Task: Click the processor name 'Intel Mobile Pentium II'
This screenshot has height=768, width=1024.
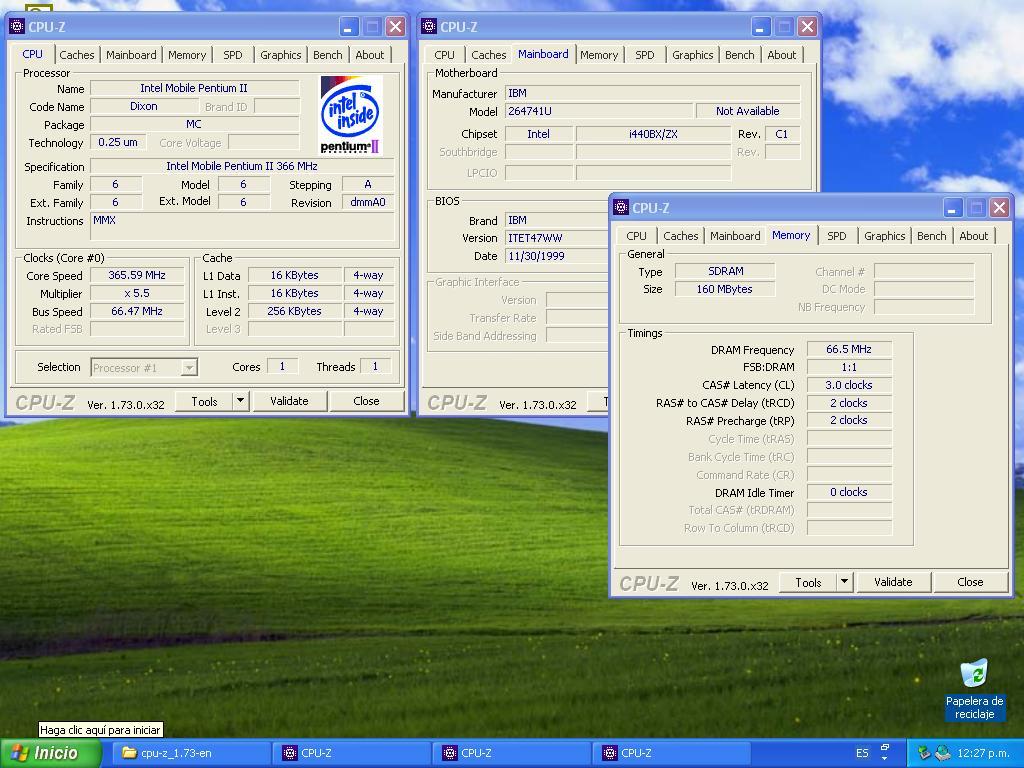Action: [x=194, y=88]
